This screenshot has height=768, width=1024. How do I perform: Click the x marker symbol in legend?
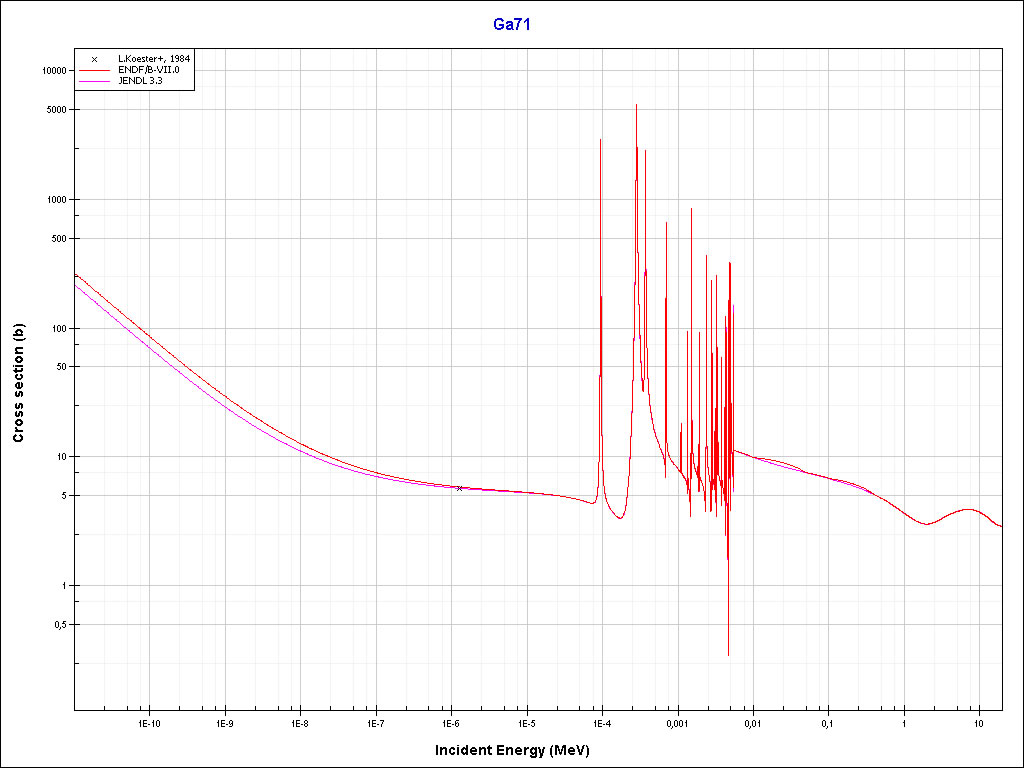click(x=94, y=59)
